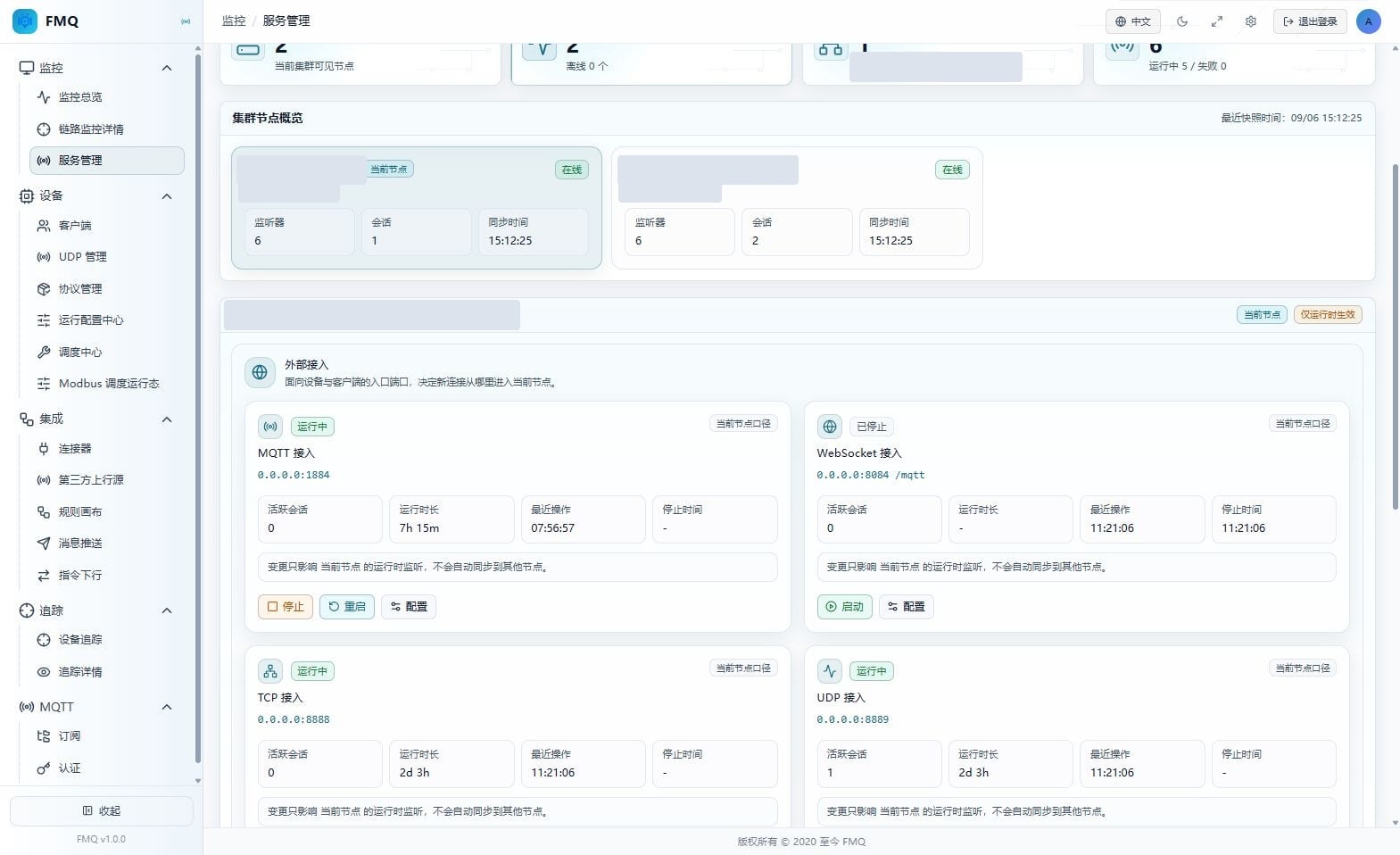Select the second online node card
The image size is (1400, 855).
[798, 208]
